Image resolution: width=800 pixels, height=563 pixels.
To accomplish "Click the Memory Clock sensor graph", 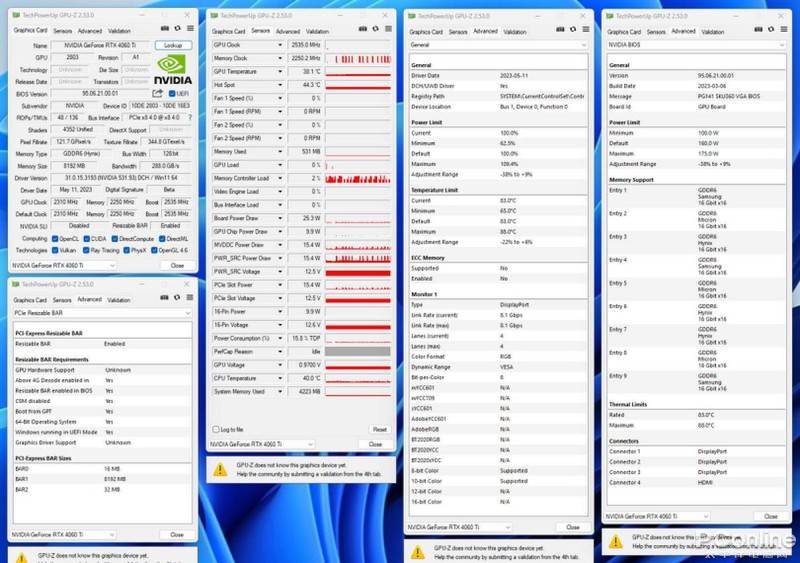I will click(x=358, y=58).
